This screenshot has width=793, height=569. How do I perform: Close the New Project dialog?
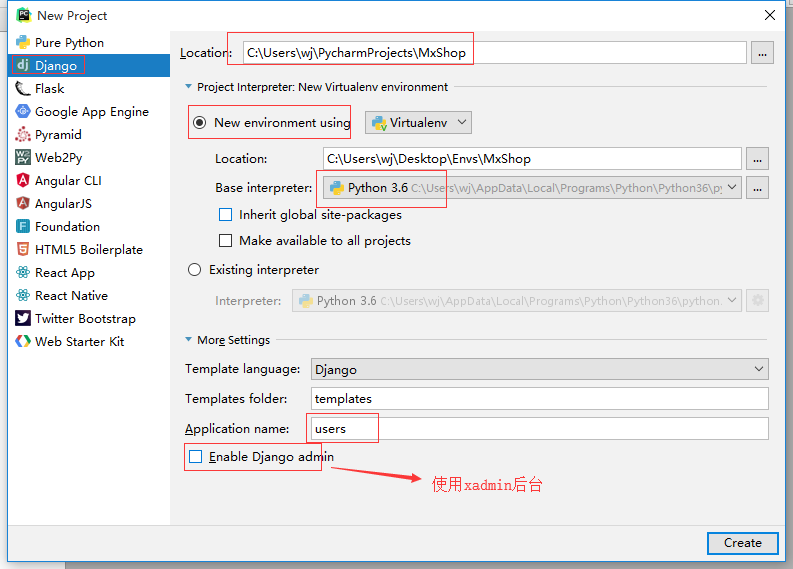(x=770, y=15)
